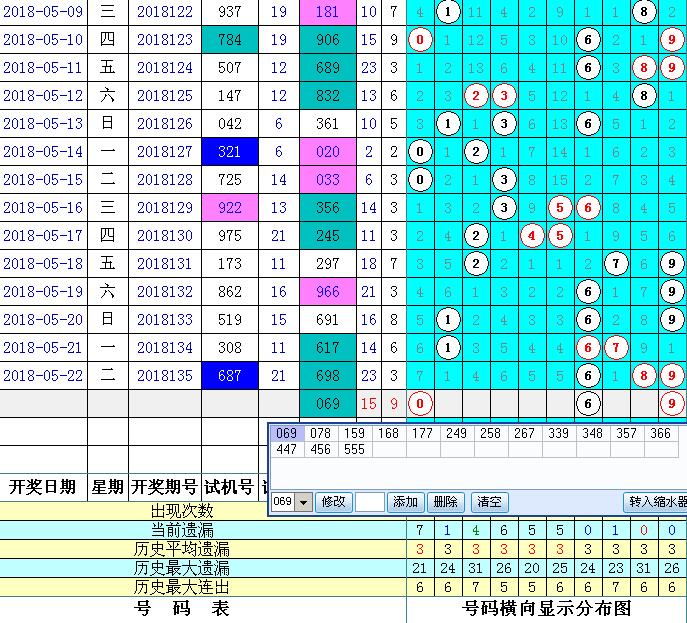
Task: Select number 456 in the number list
Action: pos(320,449)
